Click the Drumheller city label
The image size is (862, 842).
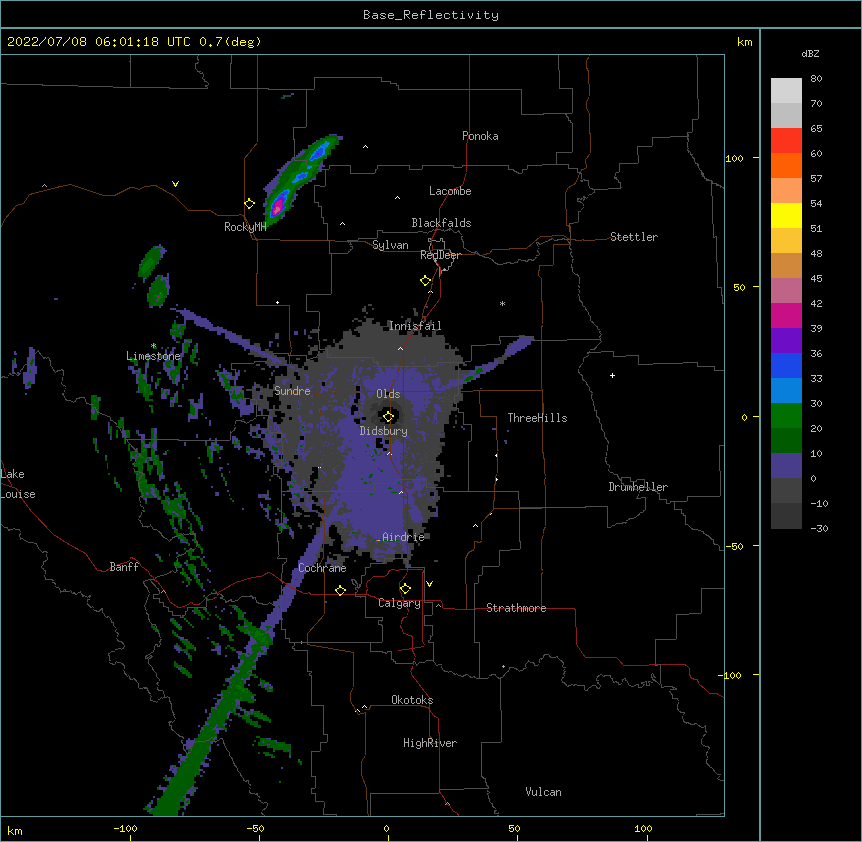coord(638,487)
